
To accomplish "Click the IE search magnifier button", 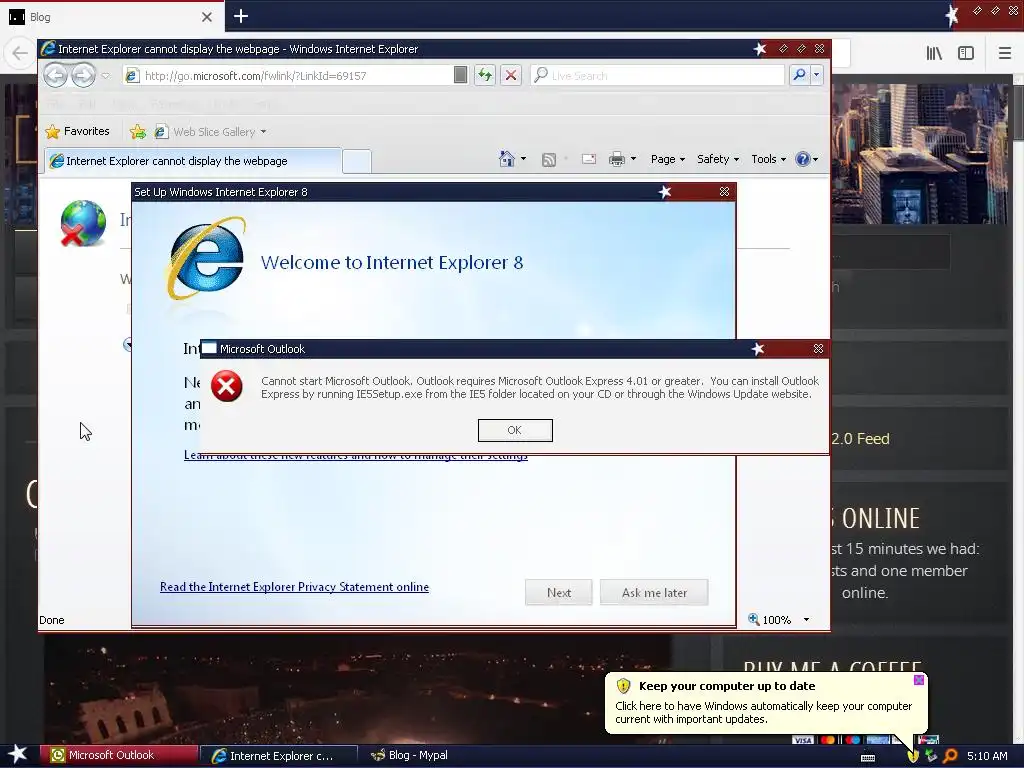I will [x=799, y=76].
